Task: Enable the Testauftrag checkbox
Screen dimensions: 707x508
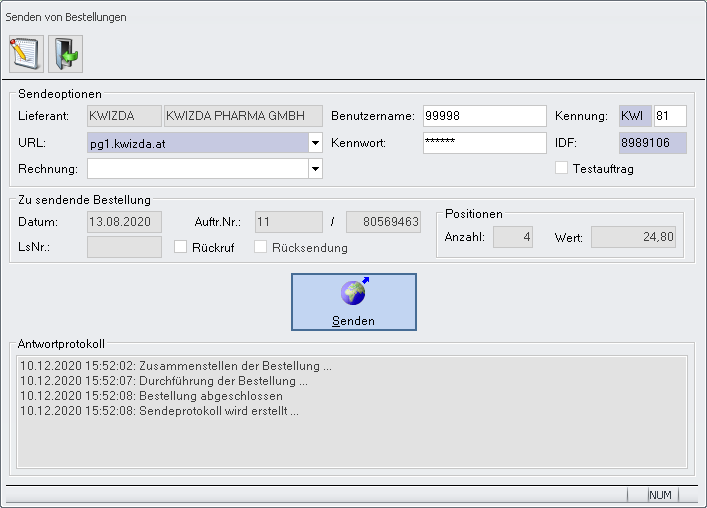Action: click(562, 168)
